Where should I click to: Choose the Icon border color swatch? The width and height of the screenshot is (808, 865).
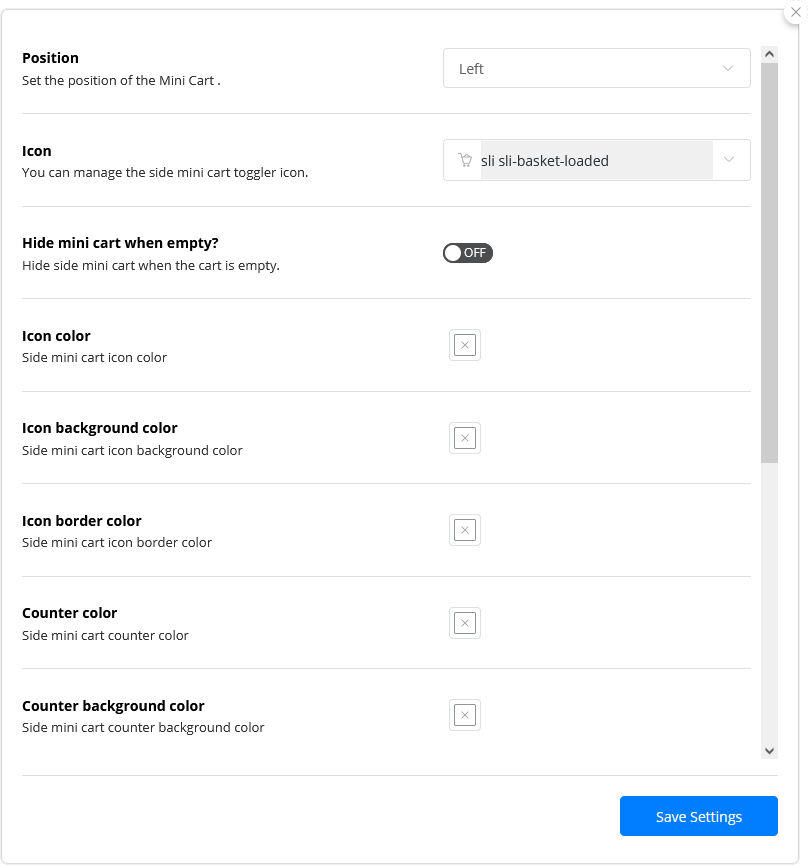tap(465, 530)
